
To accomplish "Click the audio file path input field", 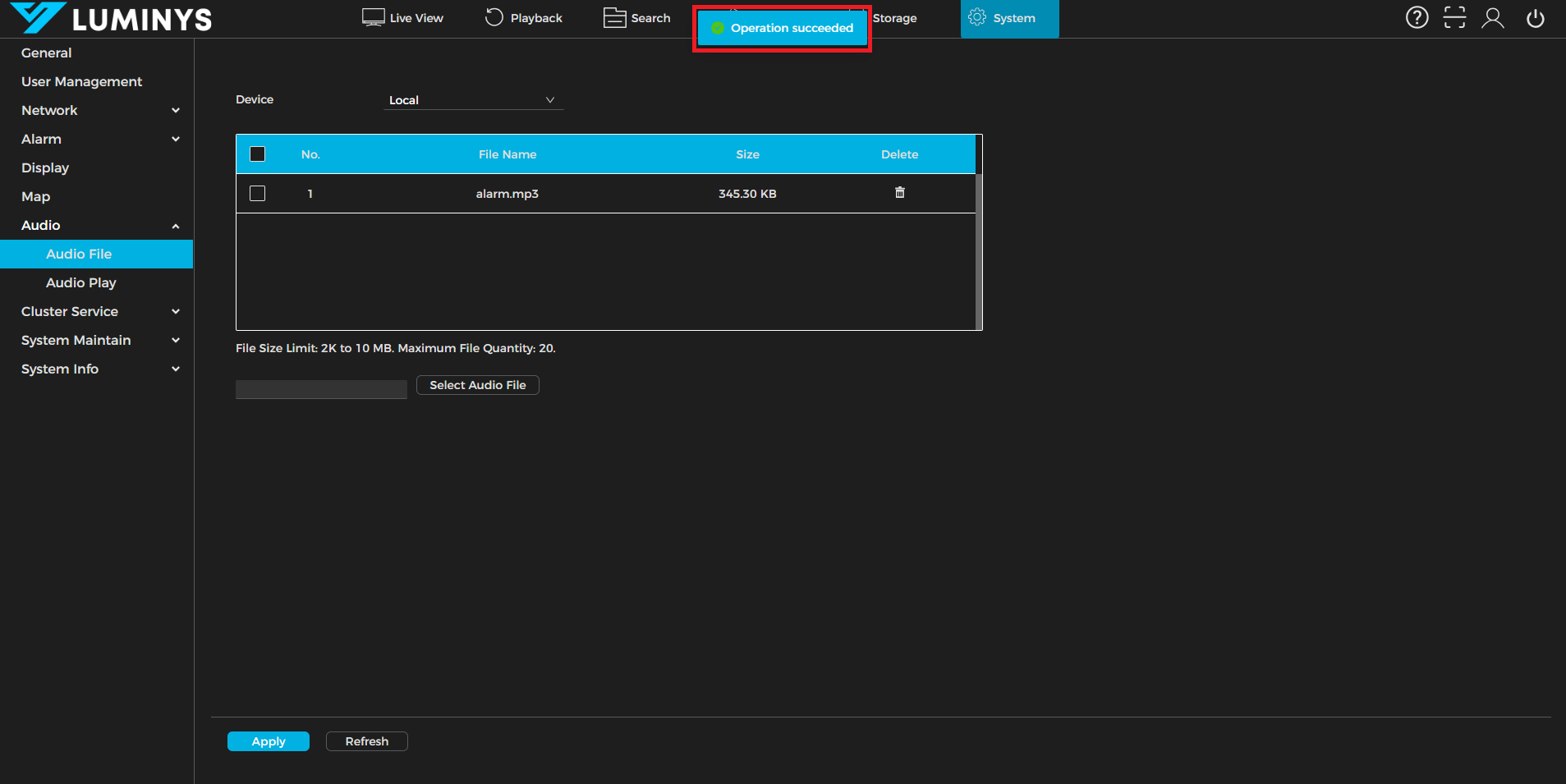I will [321, 389].
